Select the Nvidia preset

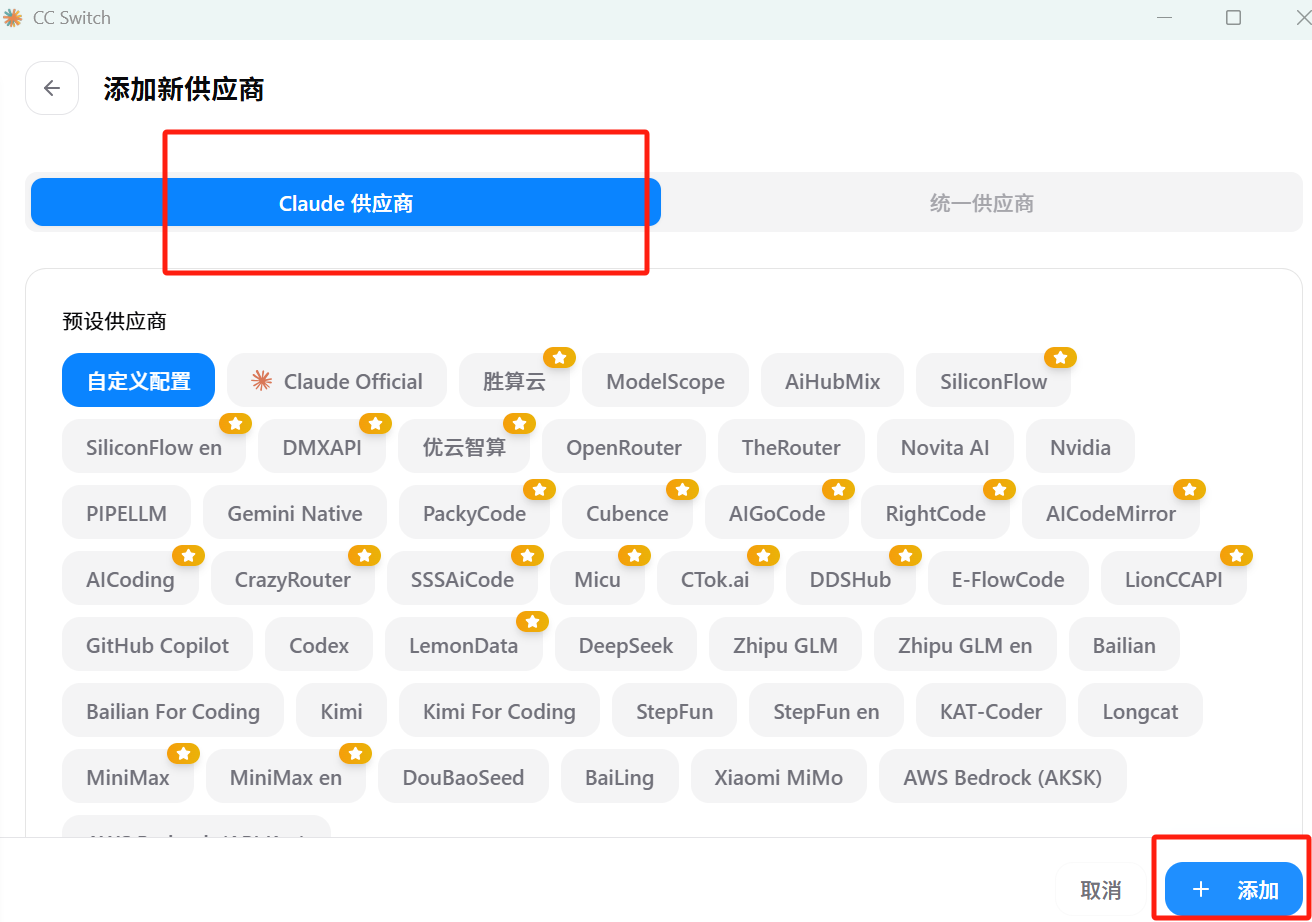coord(1080,447)
